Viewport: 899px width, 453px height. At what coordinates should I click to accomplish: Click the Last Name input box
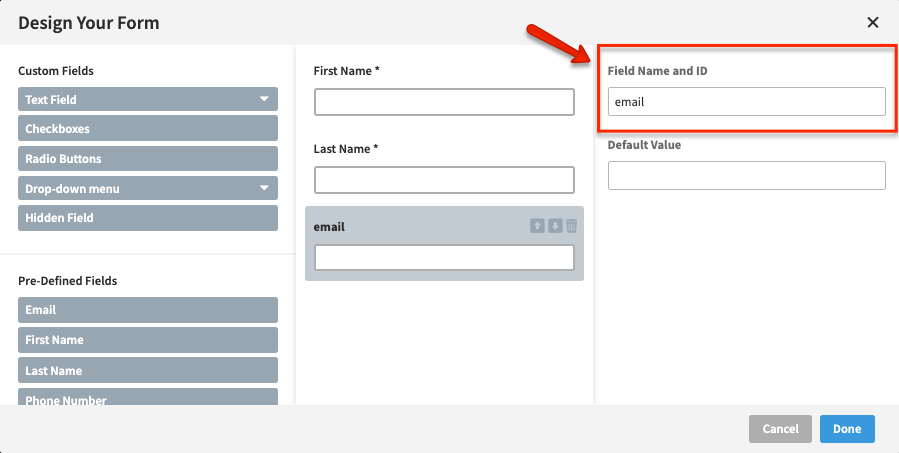444,180
